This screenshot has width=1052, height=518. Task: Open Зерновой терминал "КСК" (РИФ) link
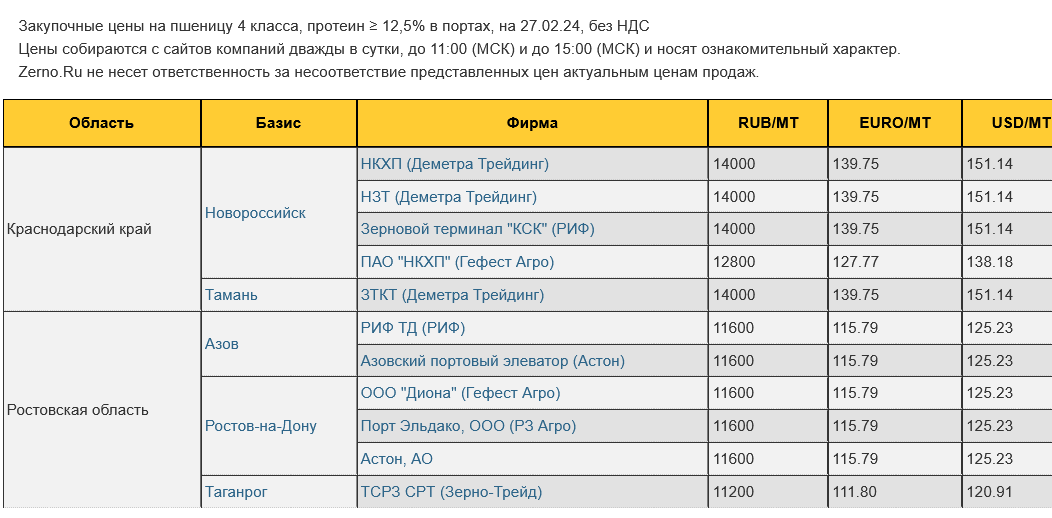477,229
